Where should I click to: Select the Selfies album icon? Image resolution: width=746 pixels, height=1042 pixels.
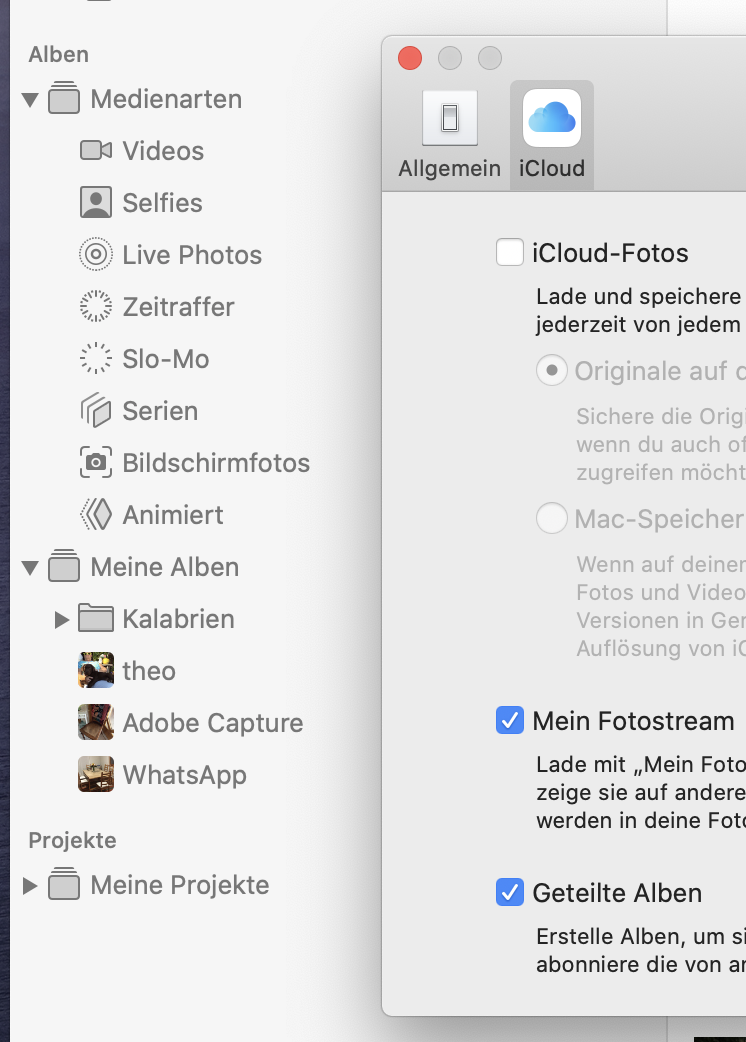(95, 203)
